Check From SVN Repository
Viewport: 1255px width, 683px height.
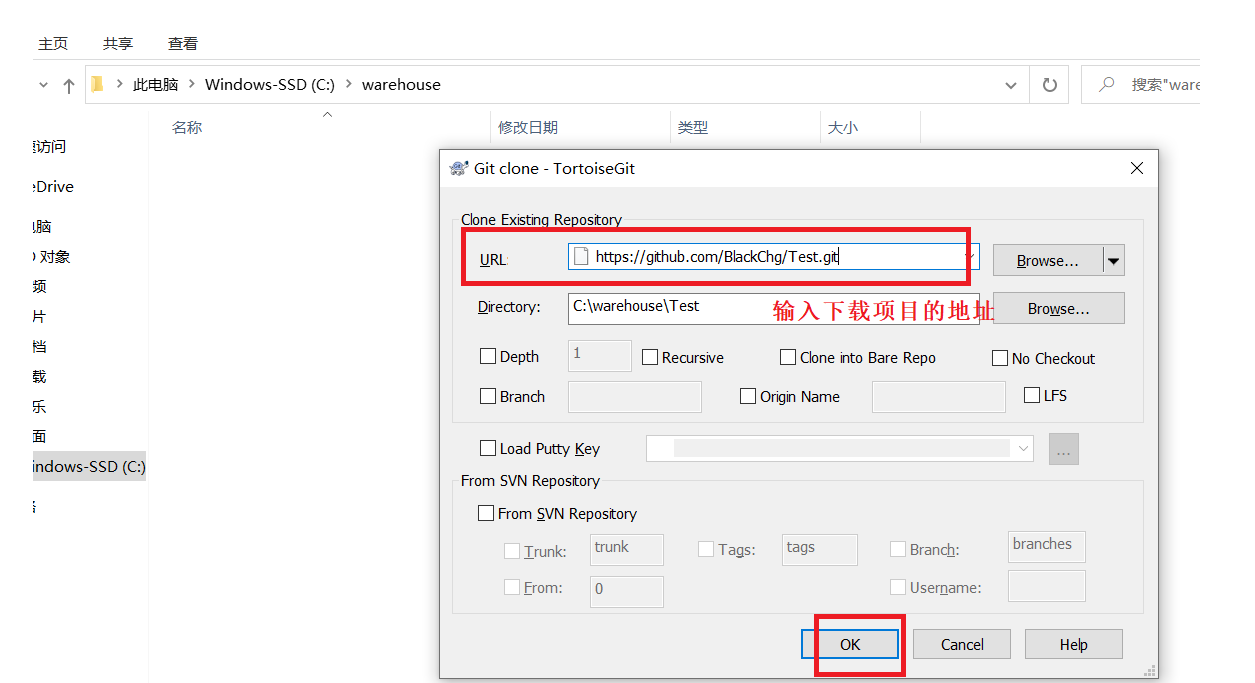(486, 513)
